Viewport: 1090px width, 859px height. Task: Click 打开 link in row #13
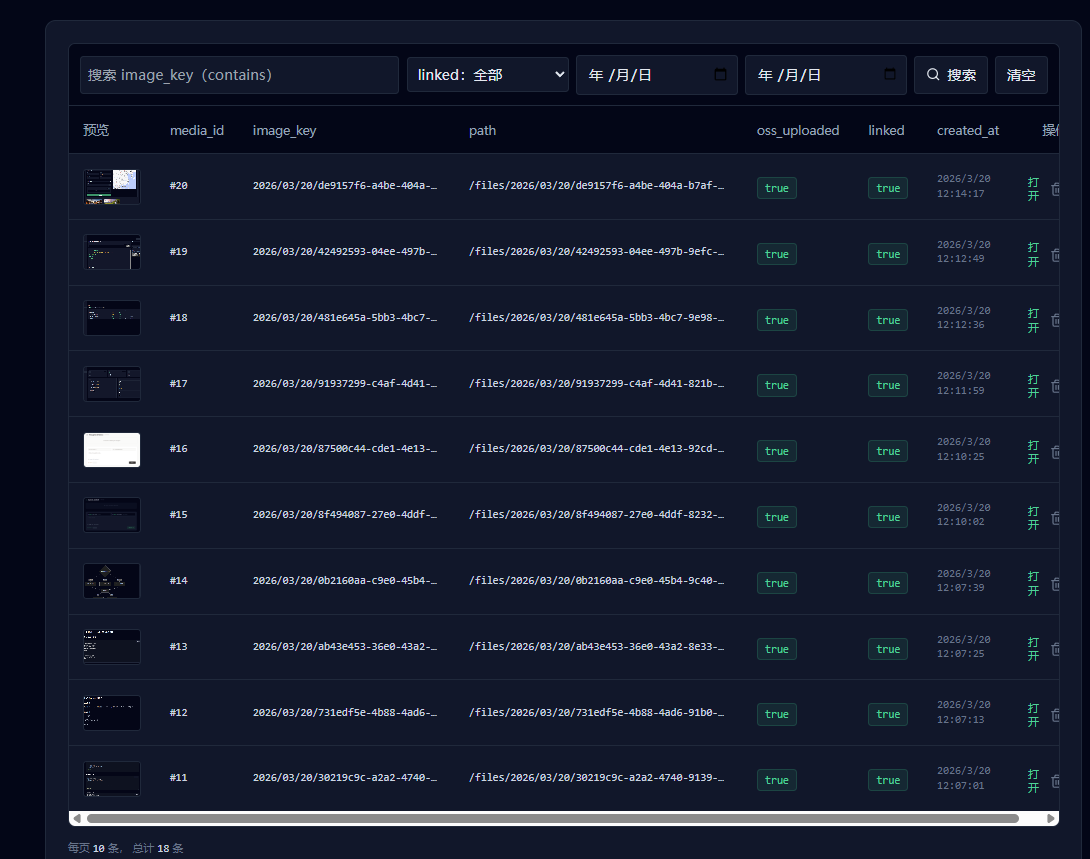point(1034,649)
